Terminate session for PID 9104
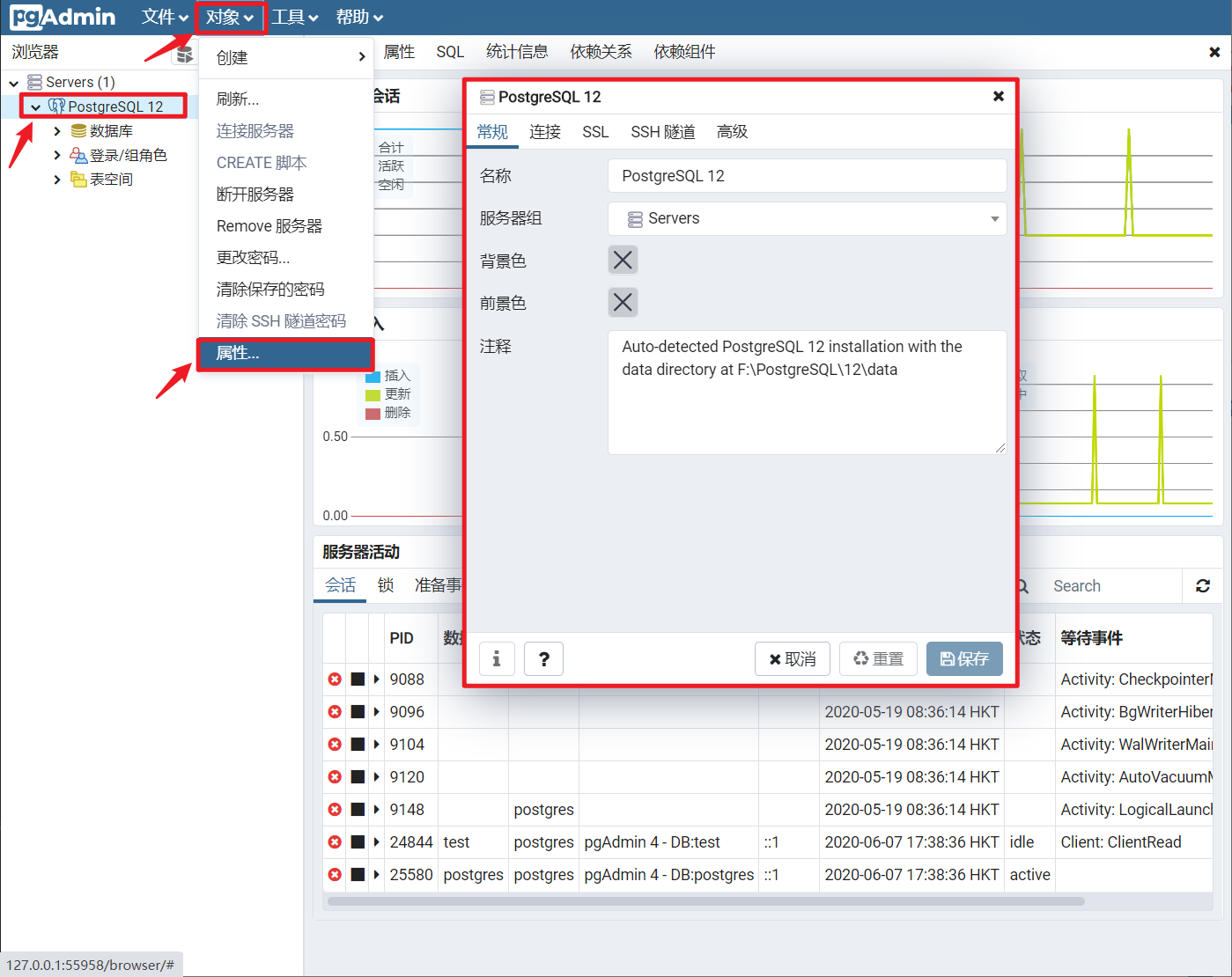The width and height of the screenshot is (1232, 977). coord(335,745)
